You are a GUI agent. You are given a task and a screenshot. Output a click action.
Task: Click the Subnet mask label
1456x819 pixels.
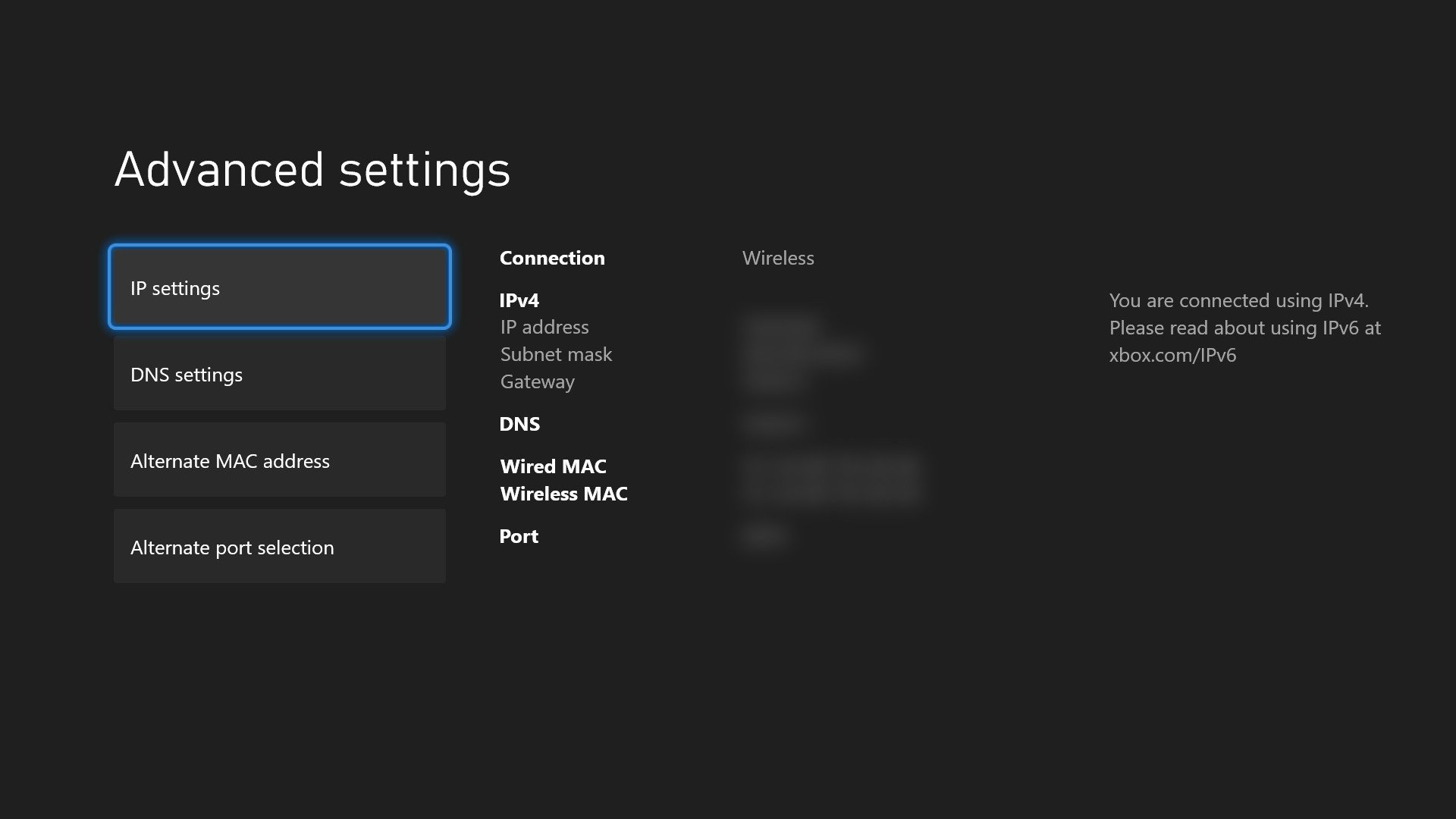click(x=555, y=354)
